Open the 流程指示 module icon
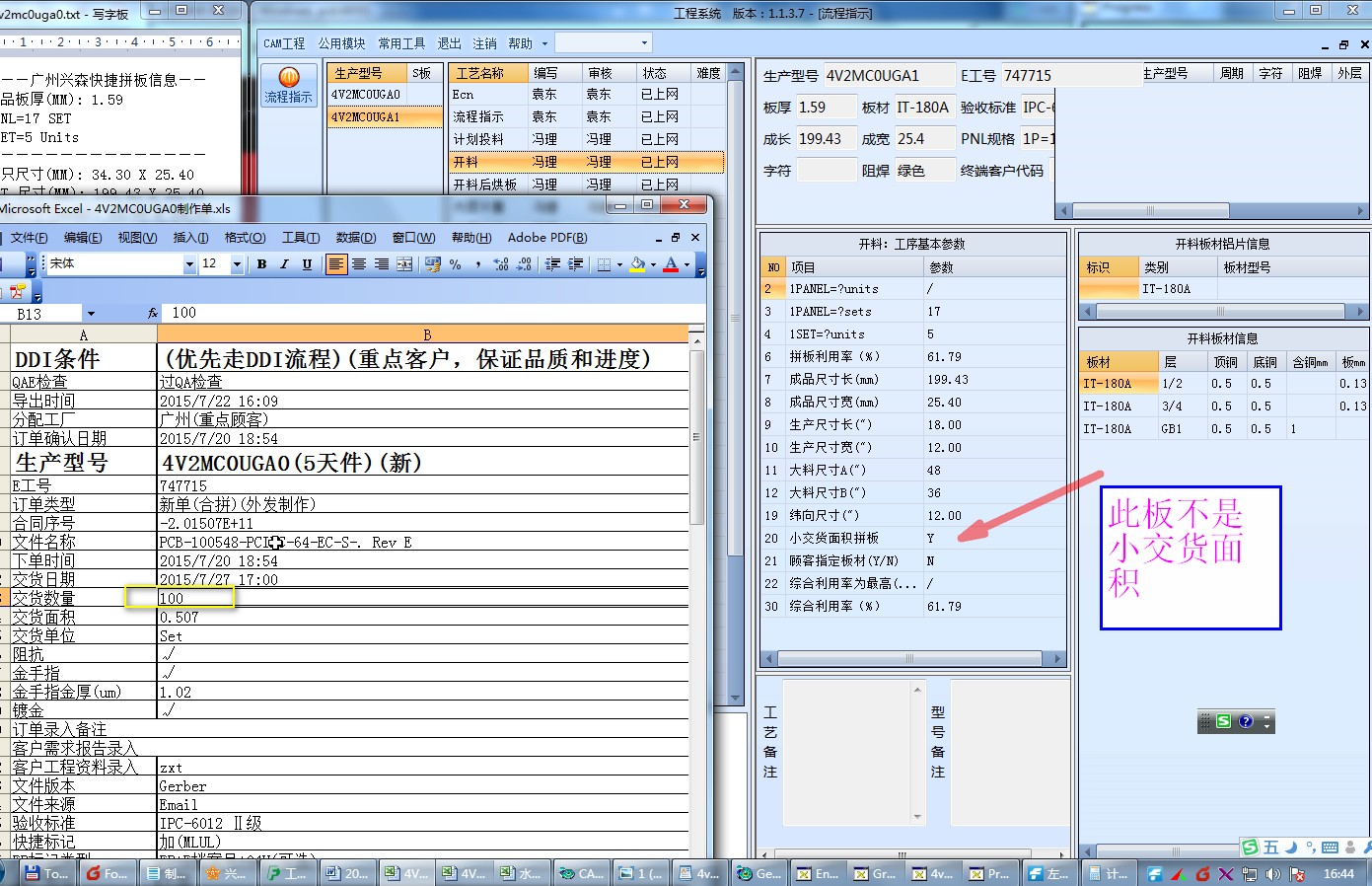1372x886 pixels. click(289, 86)
